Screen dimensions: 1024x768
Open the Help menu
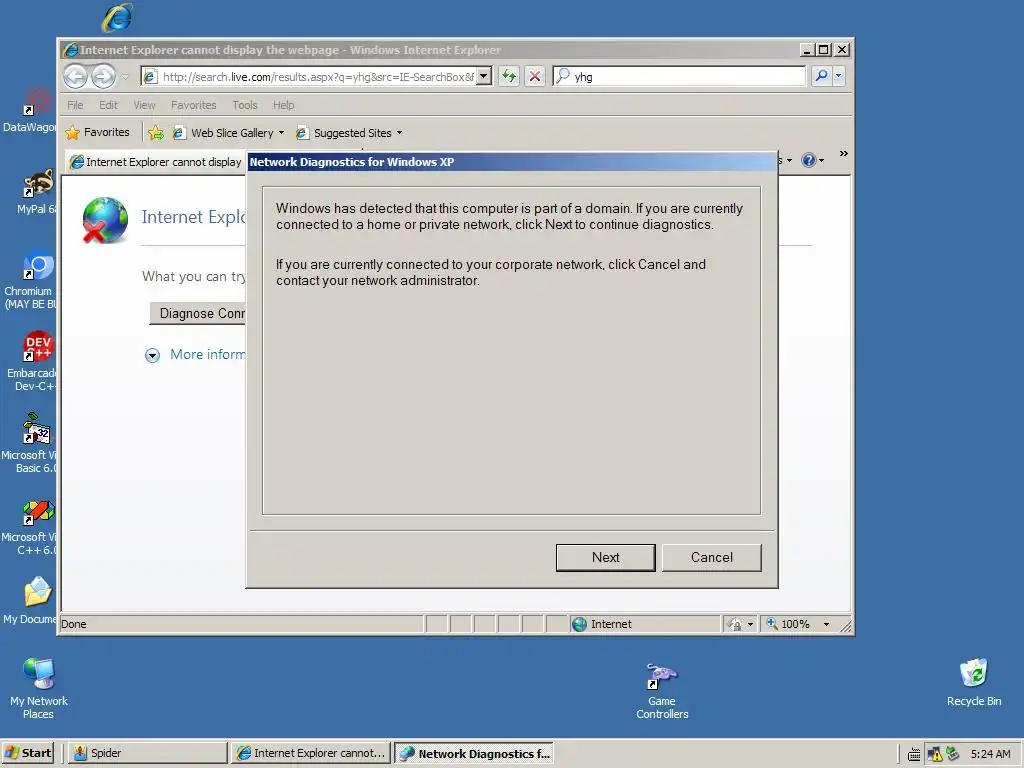(x=283, y=105)
